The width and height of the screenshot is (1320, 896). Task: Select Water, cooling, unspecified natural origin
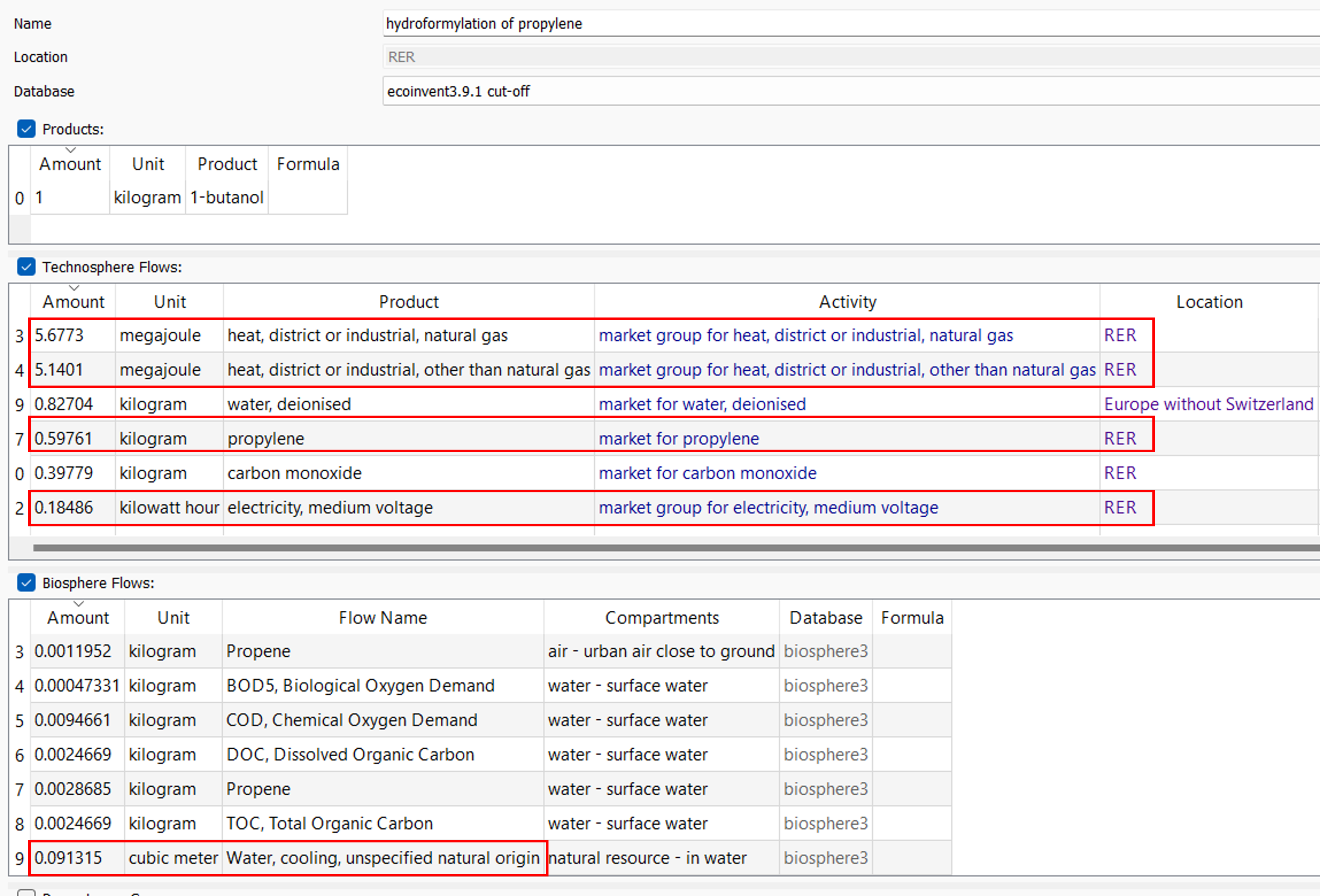(383, 858)
